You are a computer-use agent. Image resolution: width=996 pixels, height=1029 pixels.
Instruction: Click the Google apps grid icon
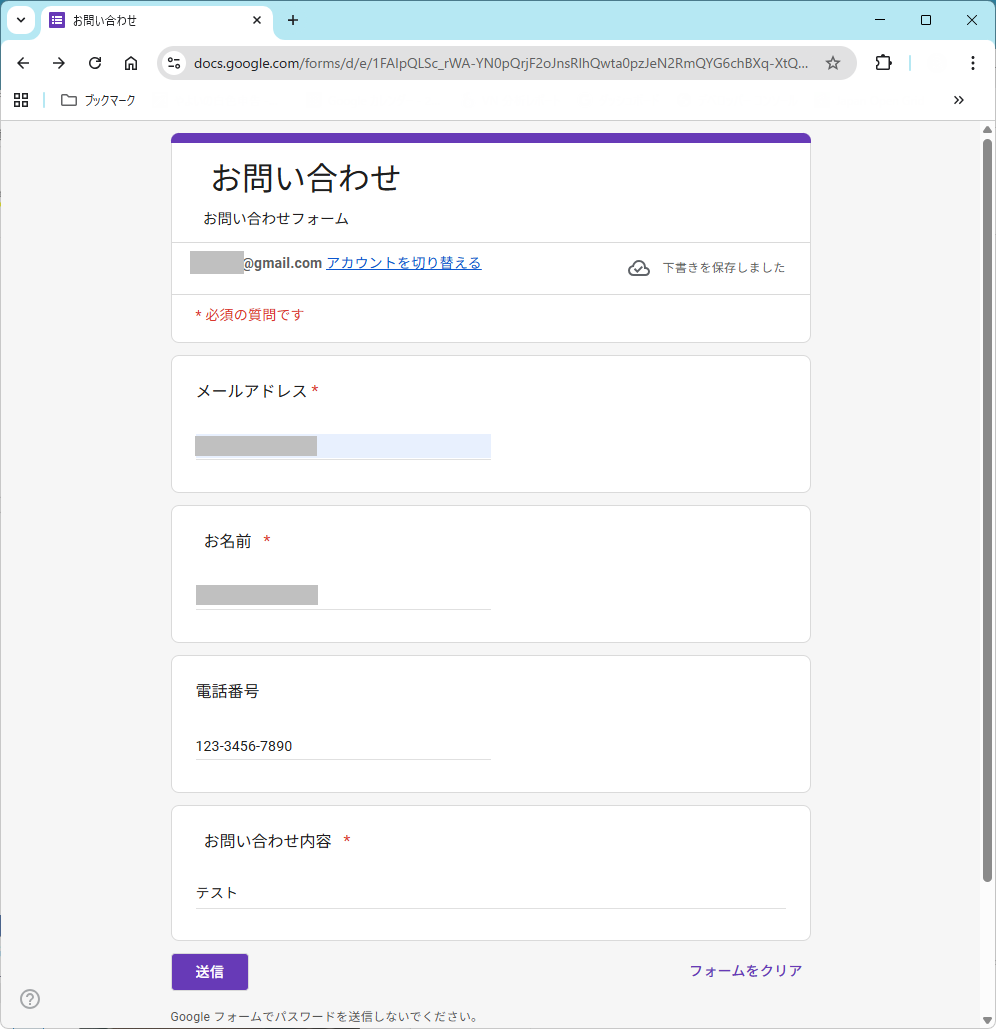(x=21, y=100)
